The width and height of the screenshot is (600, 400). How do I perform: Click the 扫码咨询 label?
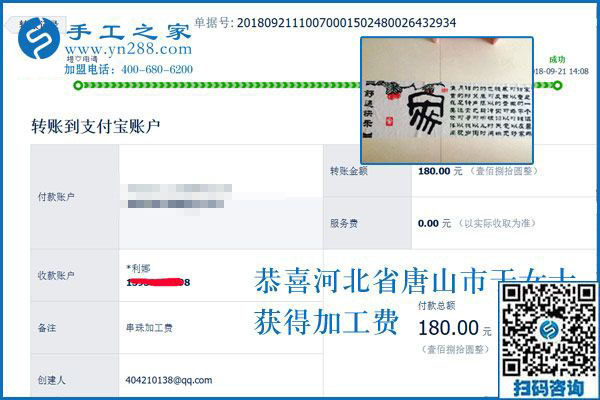[x=549, y=388]
